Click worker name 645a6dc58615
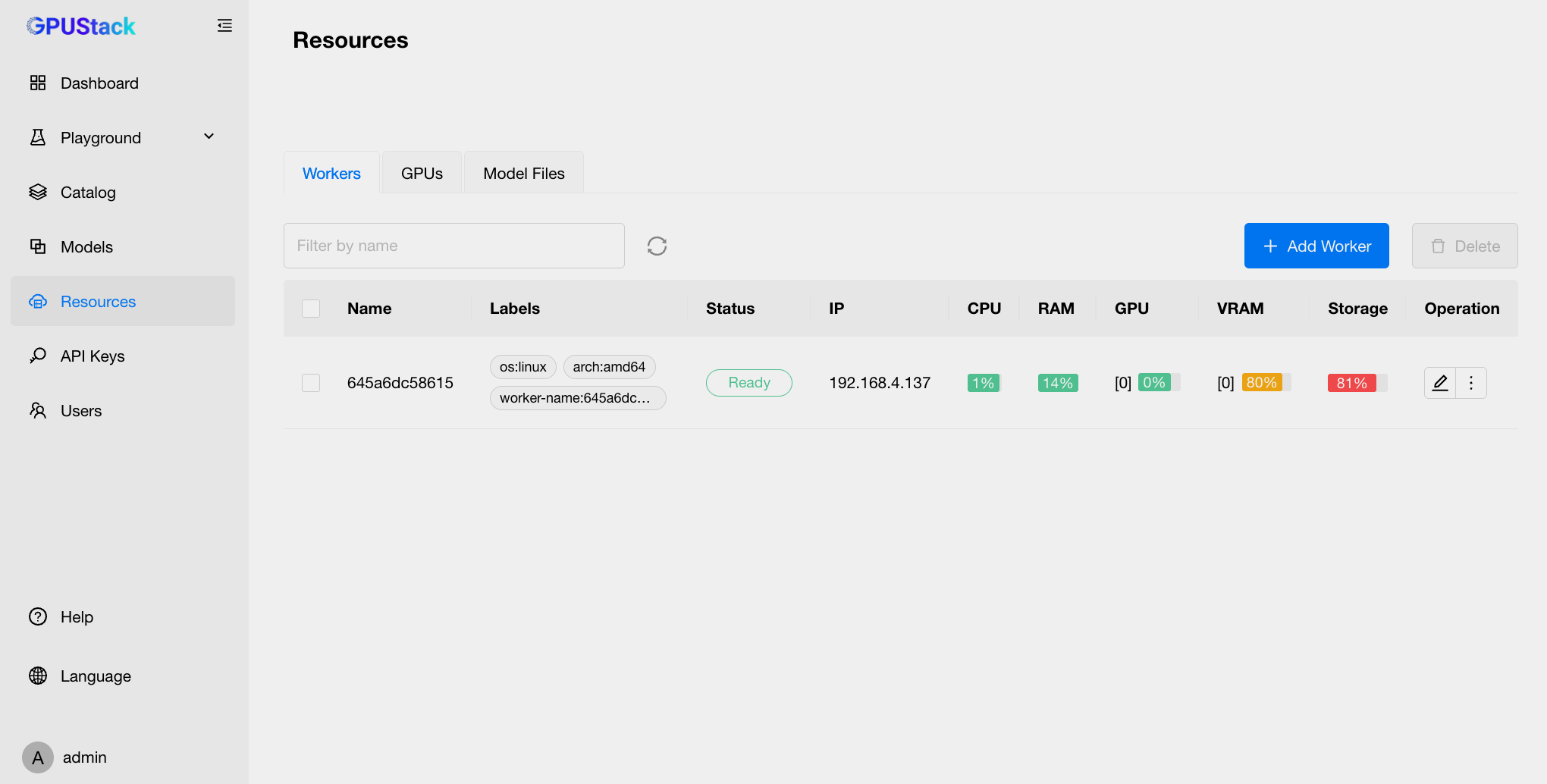 click(400, 383)
